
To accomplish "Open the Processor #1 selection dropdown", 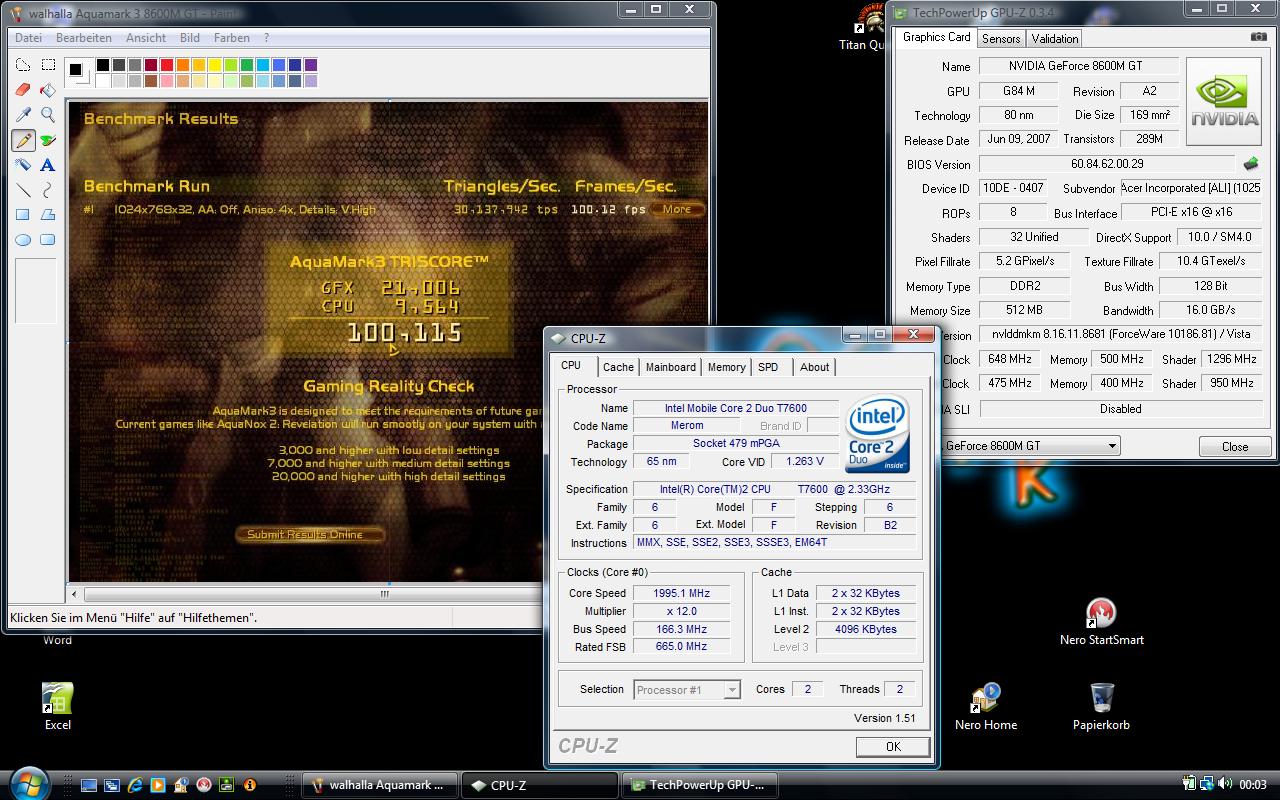I will point(687,689).
